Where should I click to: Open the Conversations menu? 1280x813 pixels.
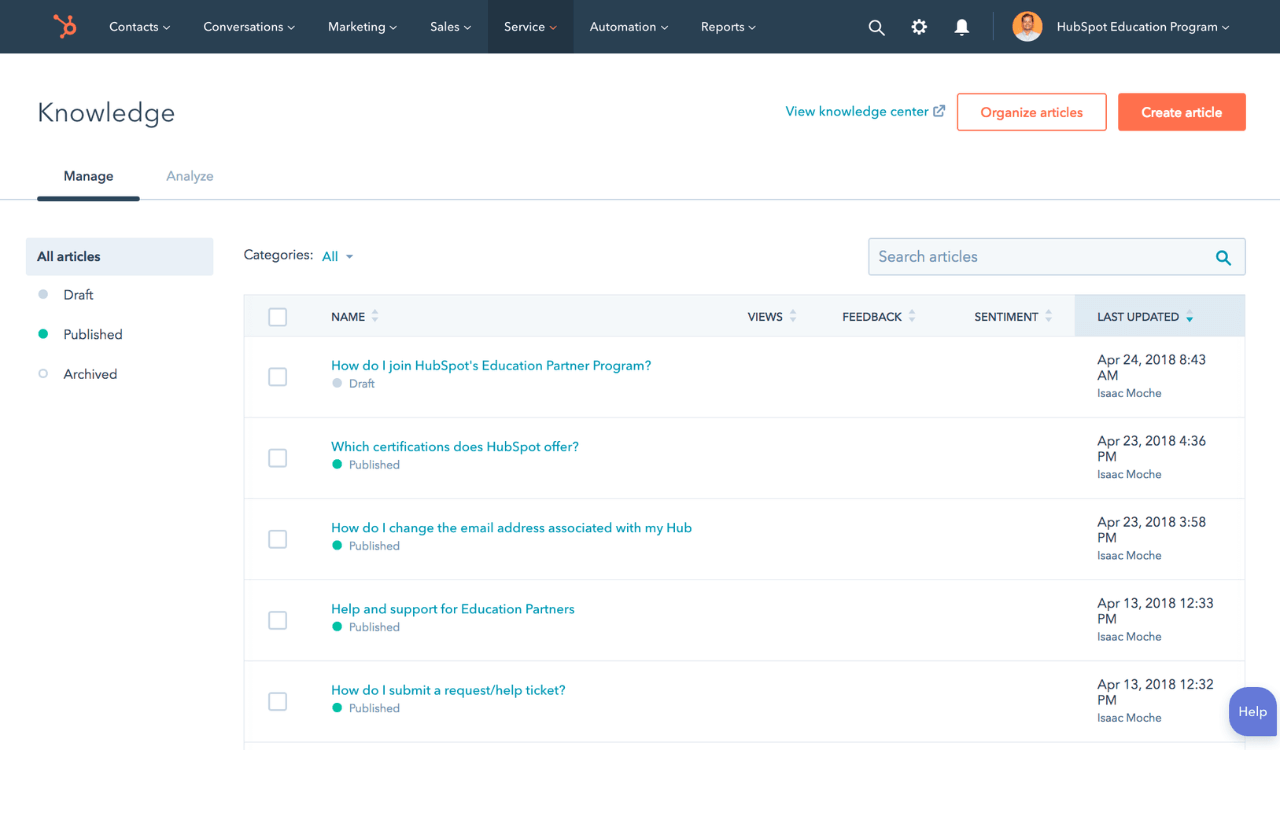[x=248, y=27]
